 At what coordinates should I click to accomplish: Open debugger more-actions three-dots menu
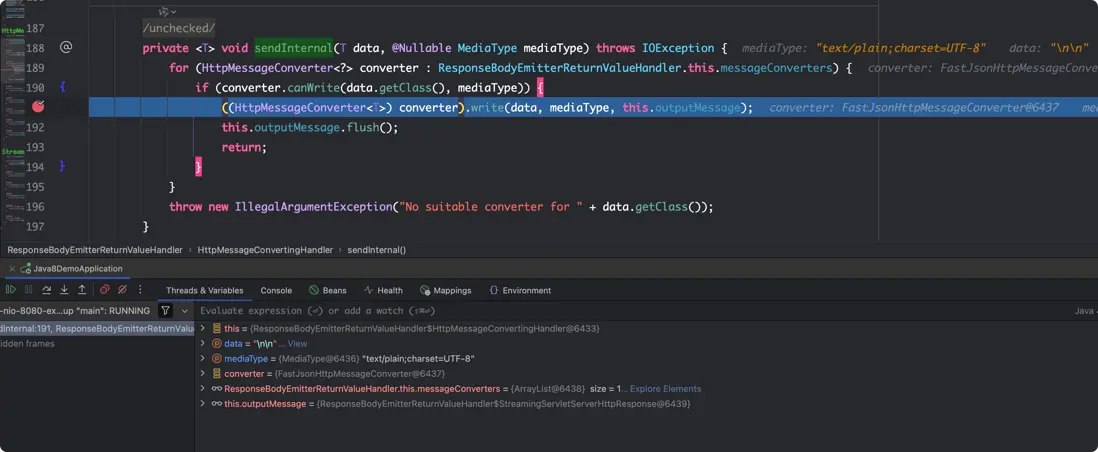(x=140, y=289)
